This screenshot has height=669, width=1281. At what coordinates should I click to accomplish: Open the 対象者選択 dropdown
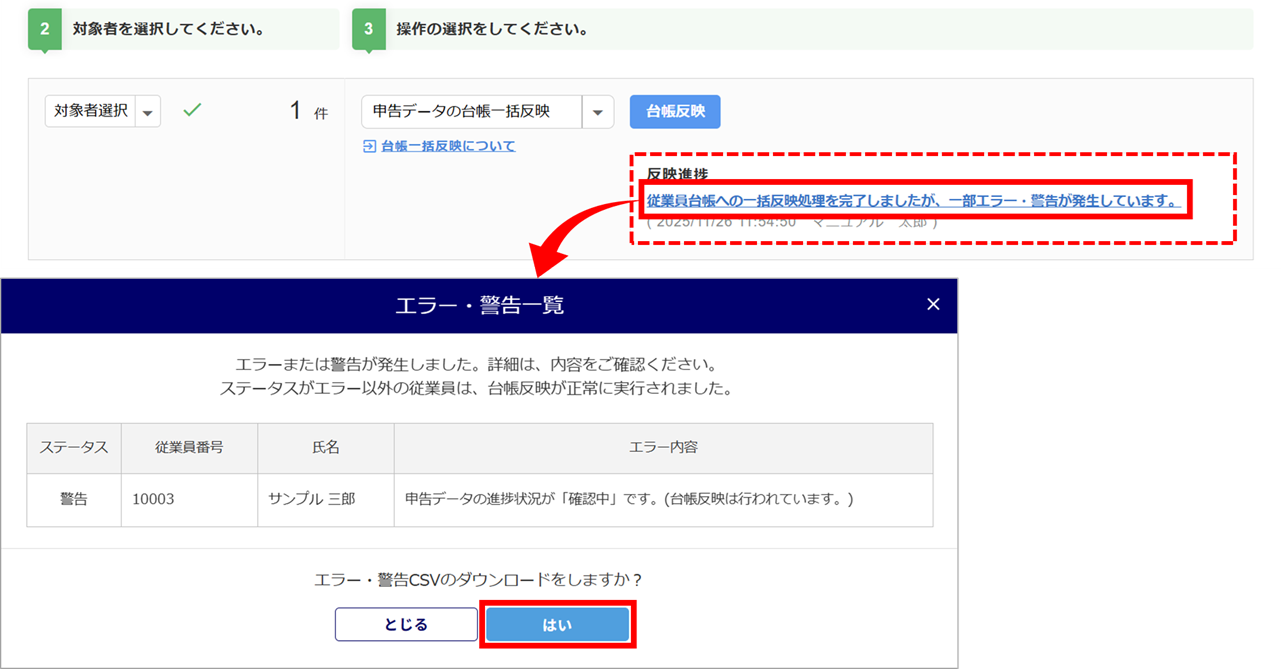click(x=103, y=111)
